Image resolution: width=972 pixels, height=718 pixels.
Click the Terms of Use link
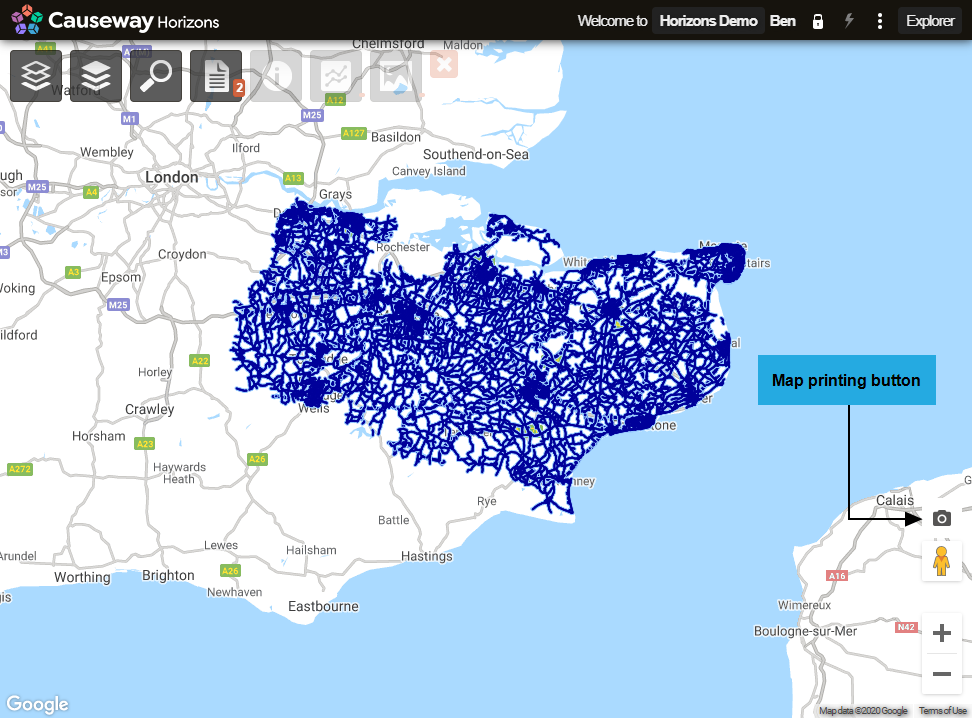pyautogui.click(x=942, y=711)
